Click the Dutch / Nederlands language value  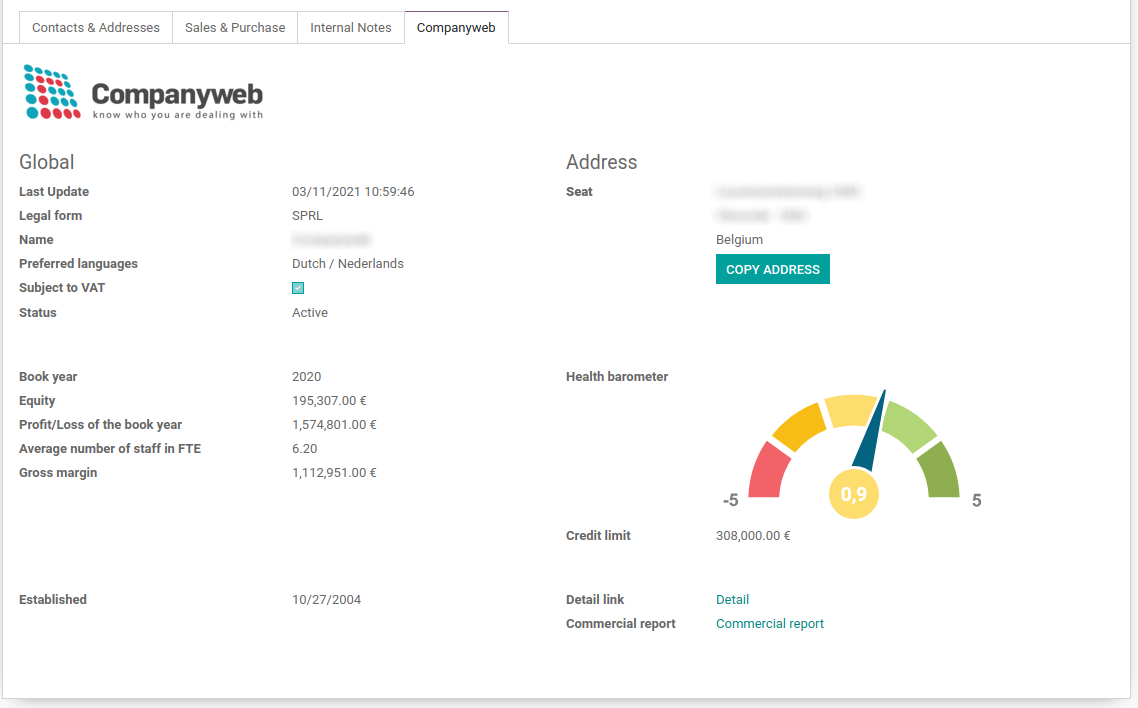pyautogui.click(x=347, y=263)
